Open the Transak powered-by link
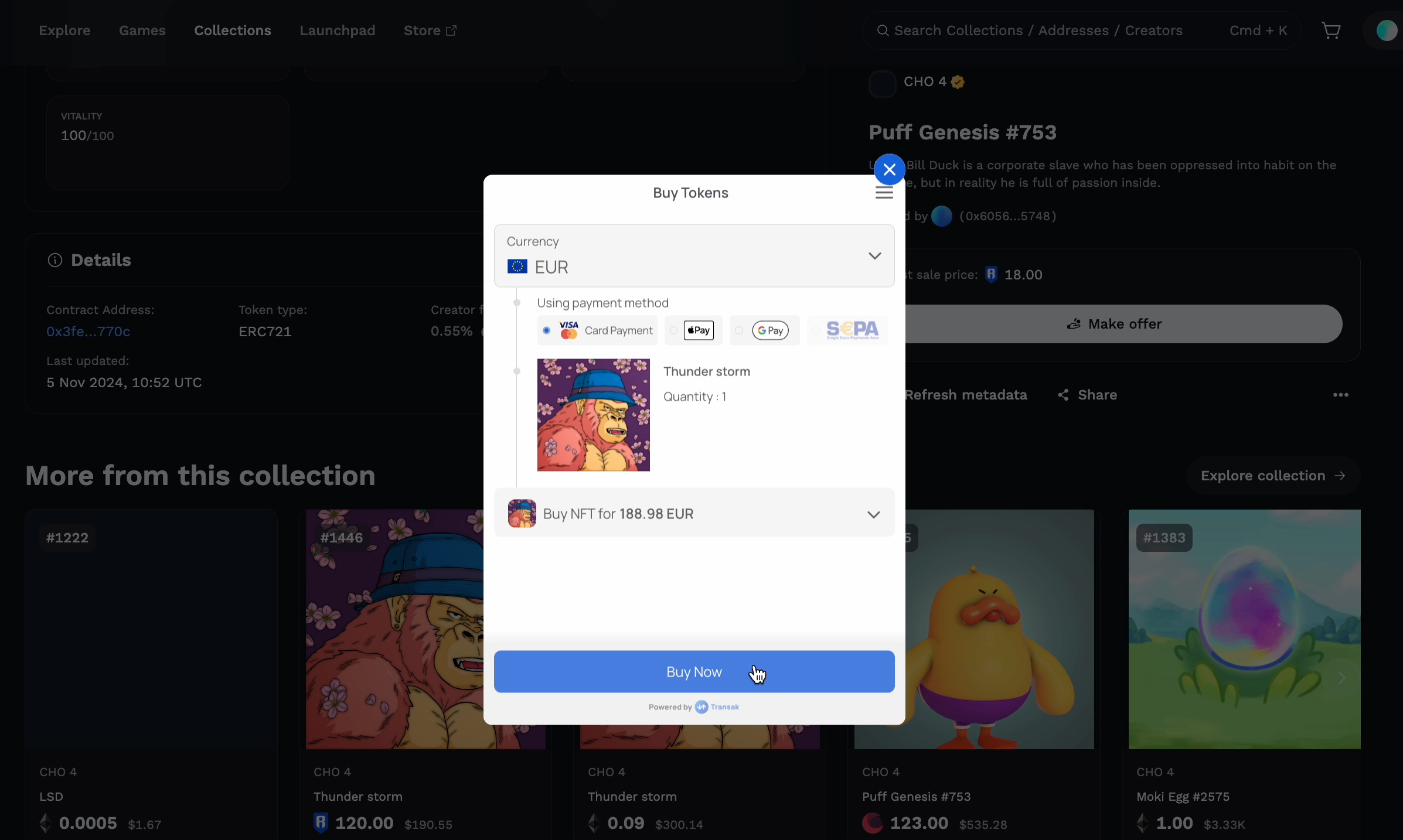Viewport: 1403px width, 840px height. 717,707
